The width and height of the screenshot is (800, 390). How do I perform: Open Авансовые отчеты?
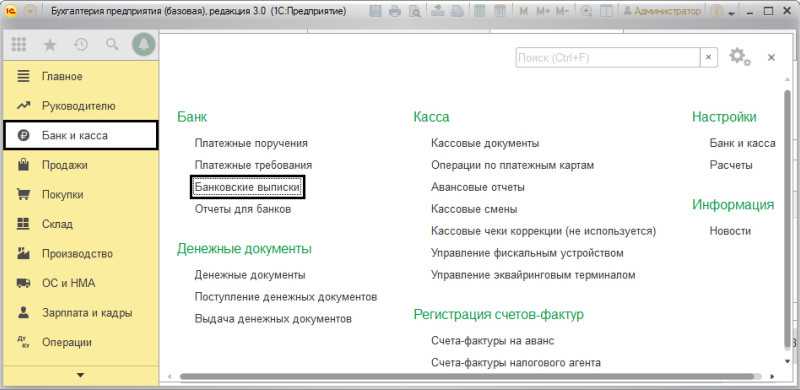coord(478,187)
